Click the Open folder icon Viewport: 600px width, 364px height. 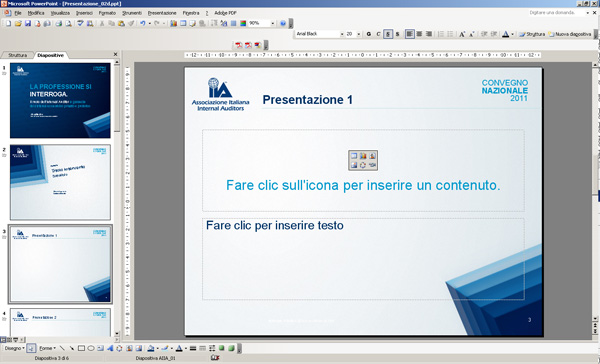coord(18,23)
